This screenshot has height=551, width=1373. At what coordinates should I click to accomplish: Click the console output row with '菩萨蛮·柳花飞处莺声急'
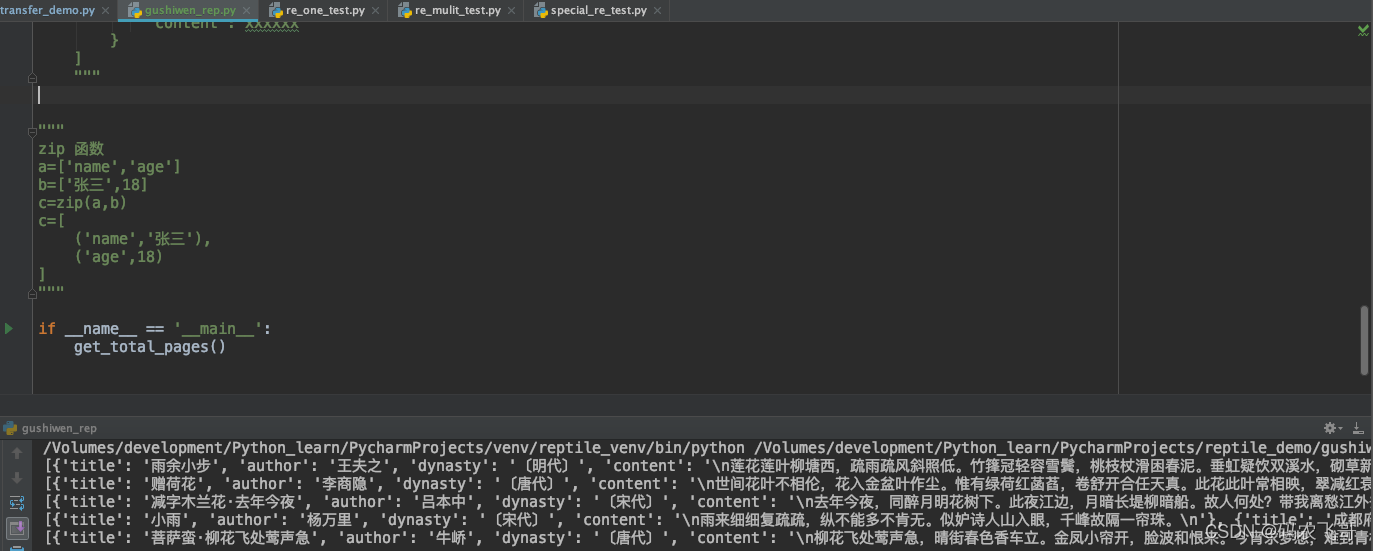click(x=707, y=538)
